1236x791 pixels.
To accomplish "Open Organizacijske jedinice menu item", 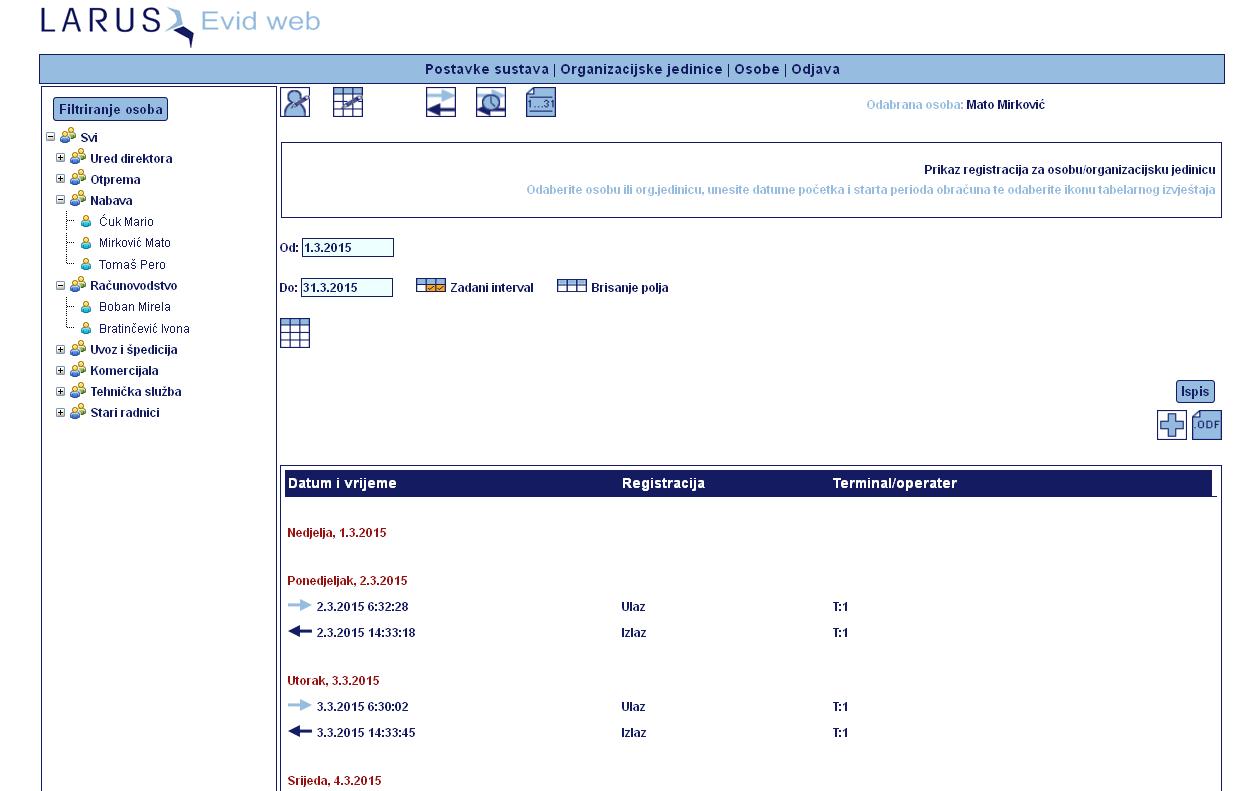I will pos(641,69).
